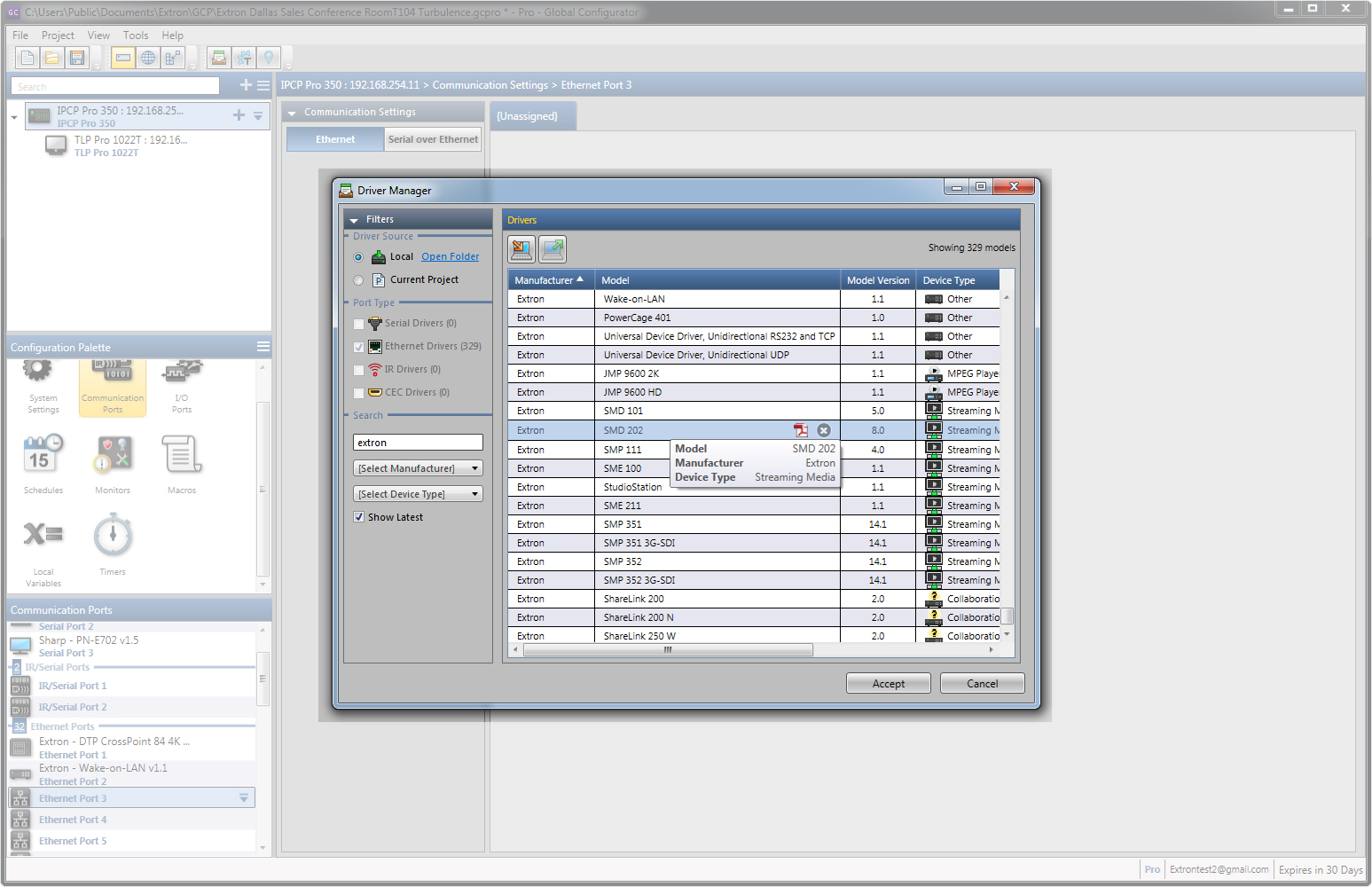Open the Help menu

coord(173,35)
